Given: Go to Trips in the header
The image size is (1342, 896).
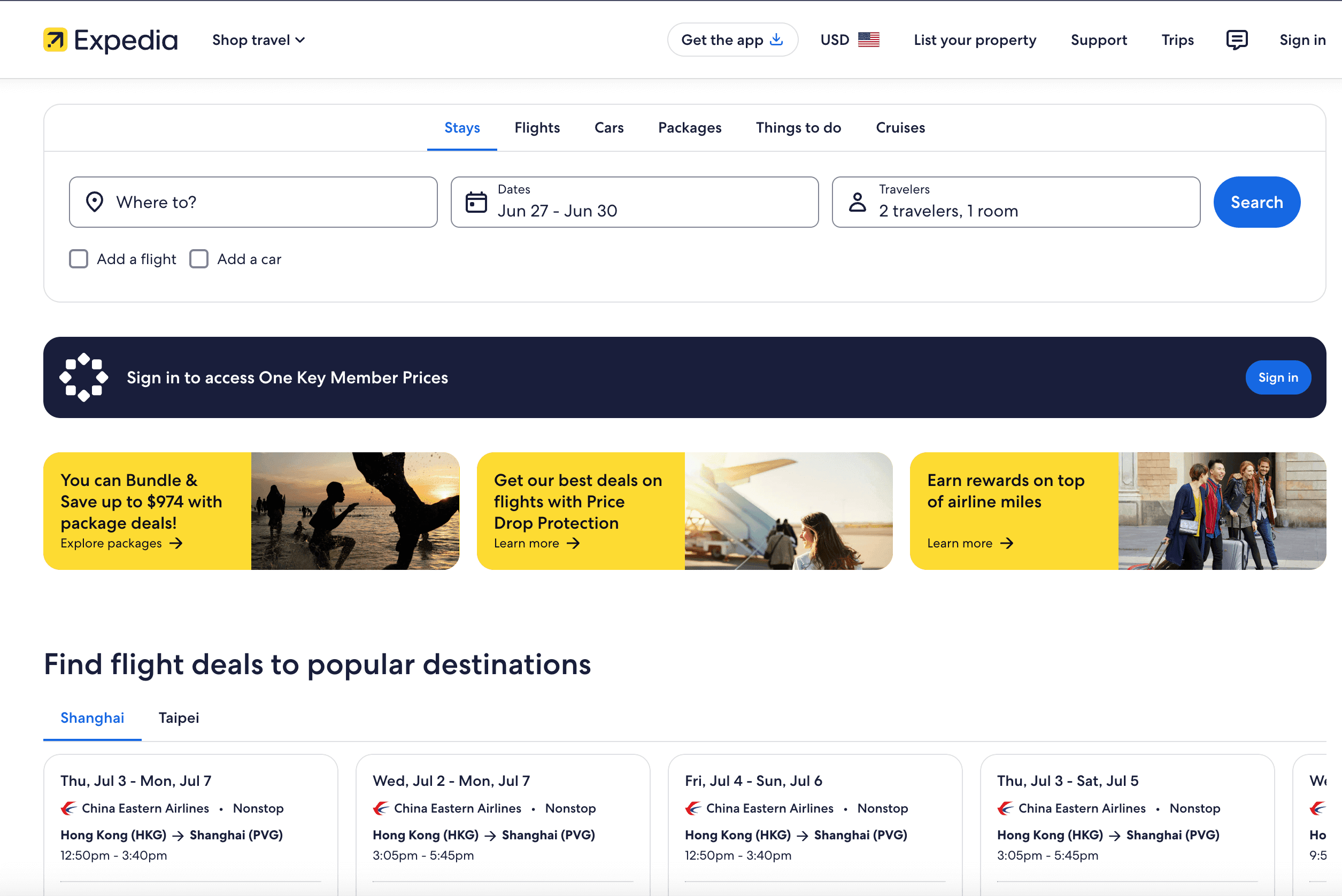Looking at the screenshot, I should click(1177, 40).
